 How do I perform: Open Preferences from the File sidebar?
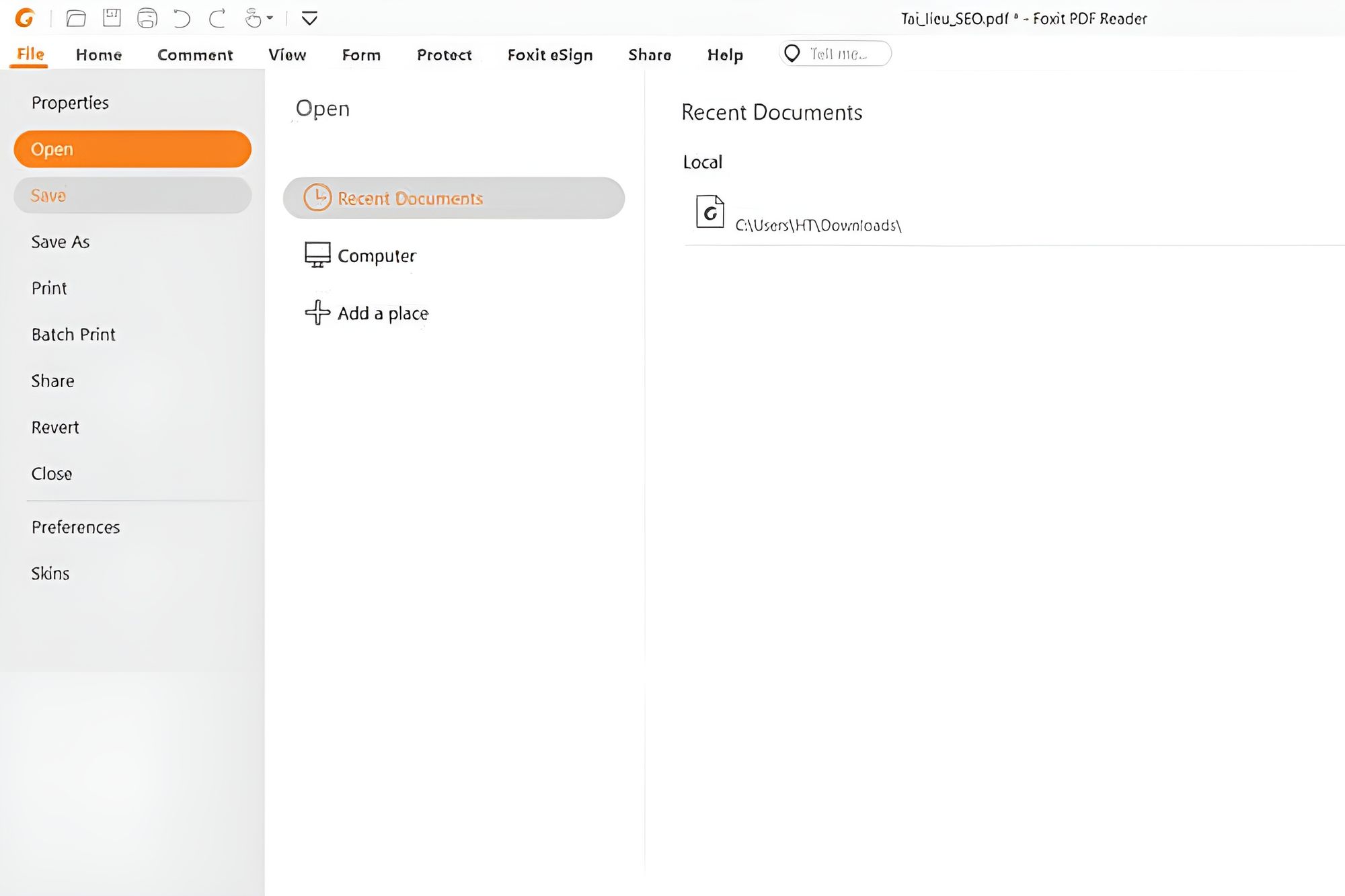click(x=75, y=527)
